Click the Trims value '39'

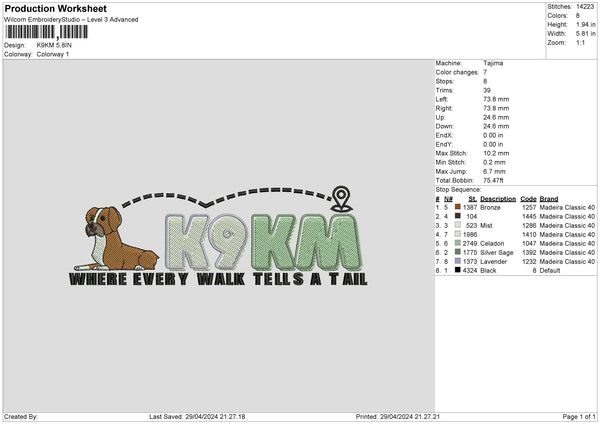pos(487,90)
